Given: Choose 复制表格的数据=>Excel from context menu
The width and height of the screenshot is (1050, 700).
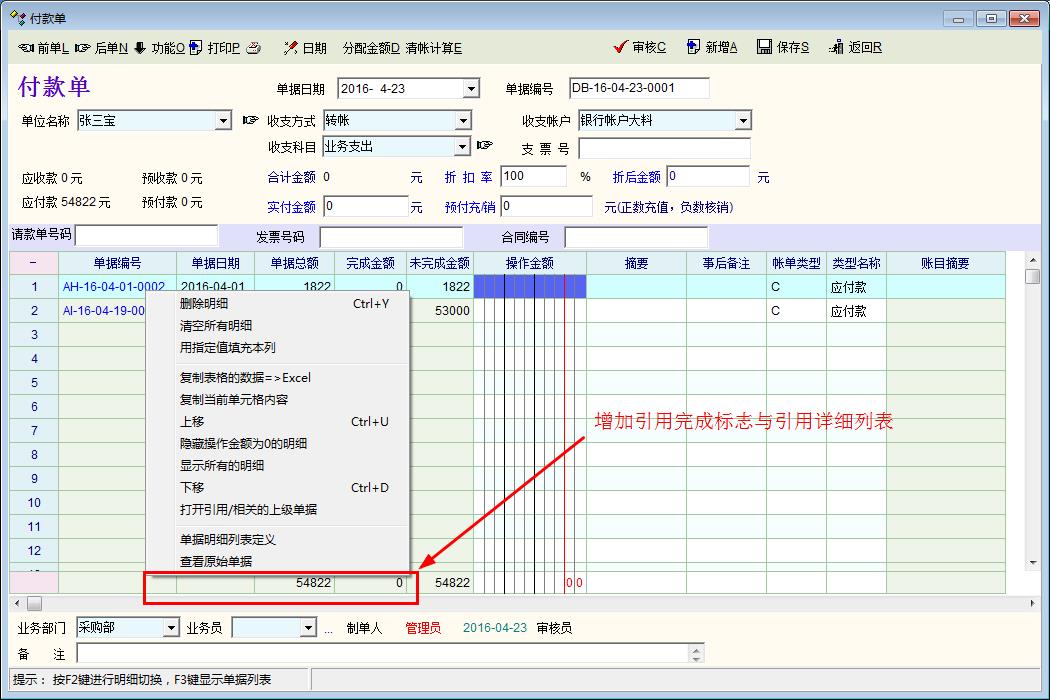Looking at the screenshot, I should [245, 378].
